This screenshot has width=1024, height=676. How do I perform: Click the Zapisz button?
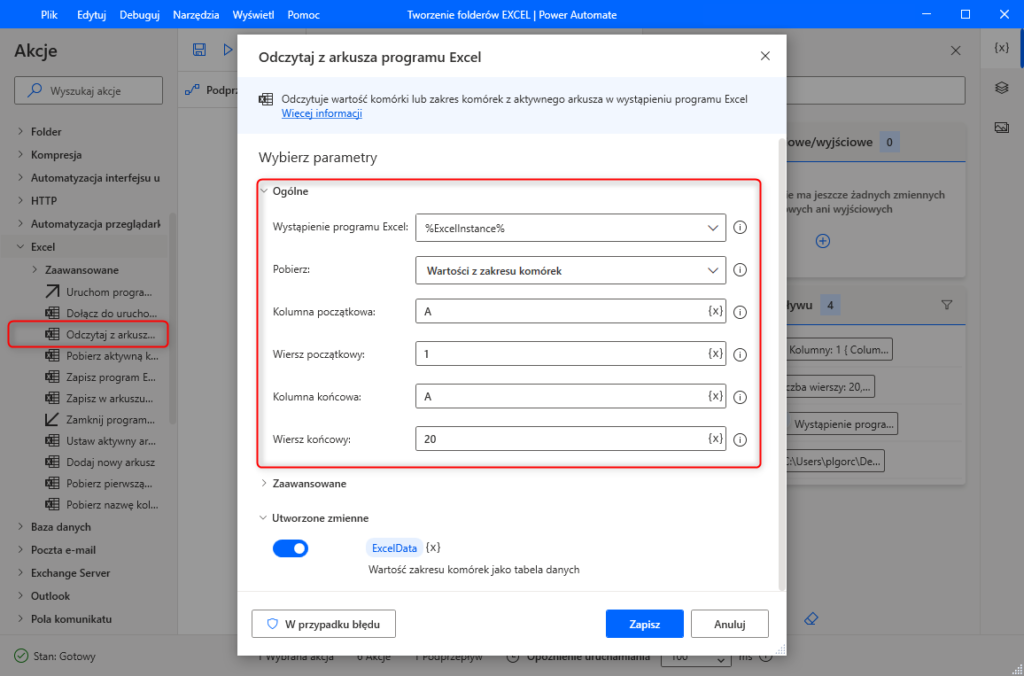644,623
